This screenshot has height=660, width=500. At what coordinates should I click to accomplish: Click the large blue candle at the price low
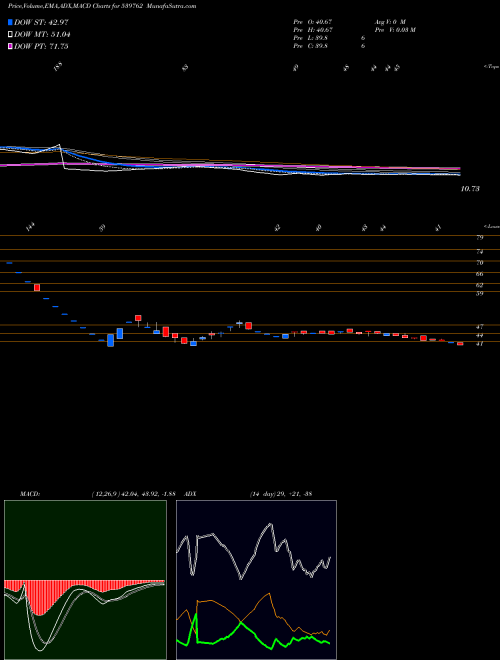pos(111,341)
